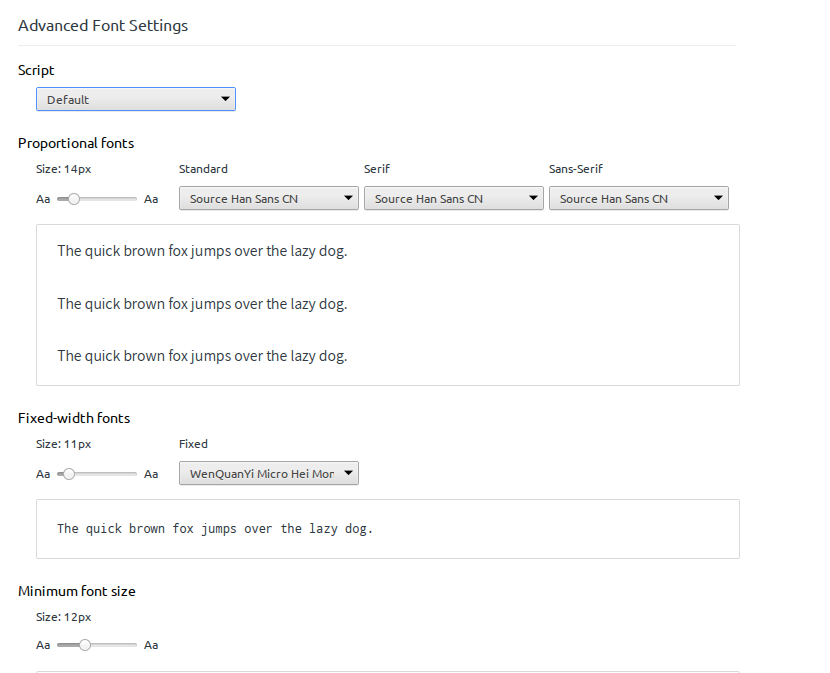Click the third proportional preview sentence
The width and height of the screenshot is (830, 673).
pyautogui.click(x=202, y=355)
